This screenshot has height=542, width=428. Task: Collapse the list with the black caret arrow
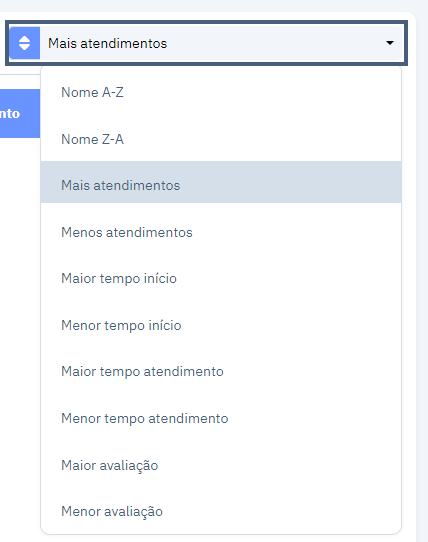point(390,43)
